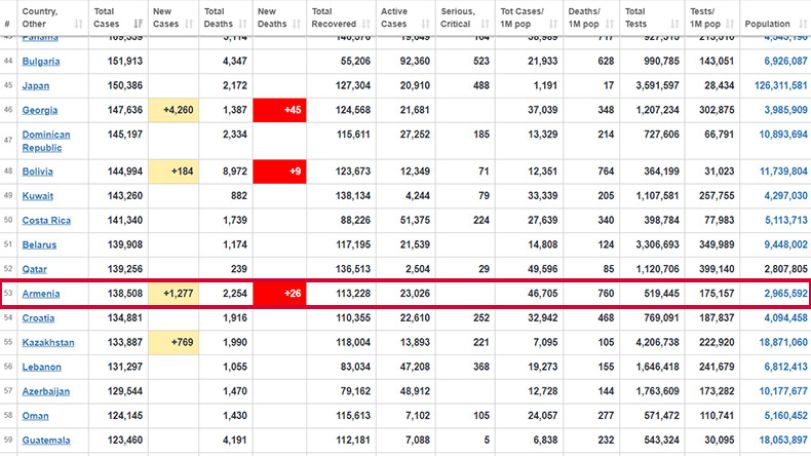Visit the Croatia country page
Screen dimensions: 811x456
pos(38,318)
